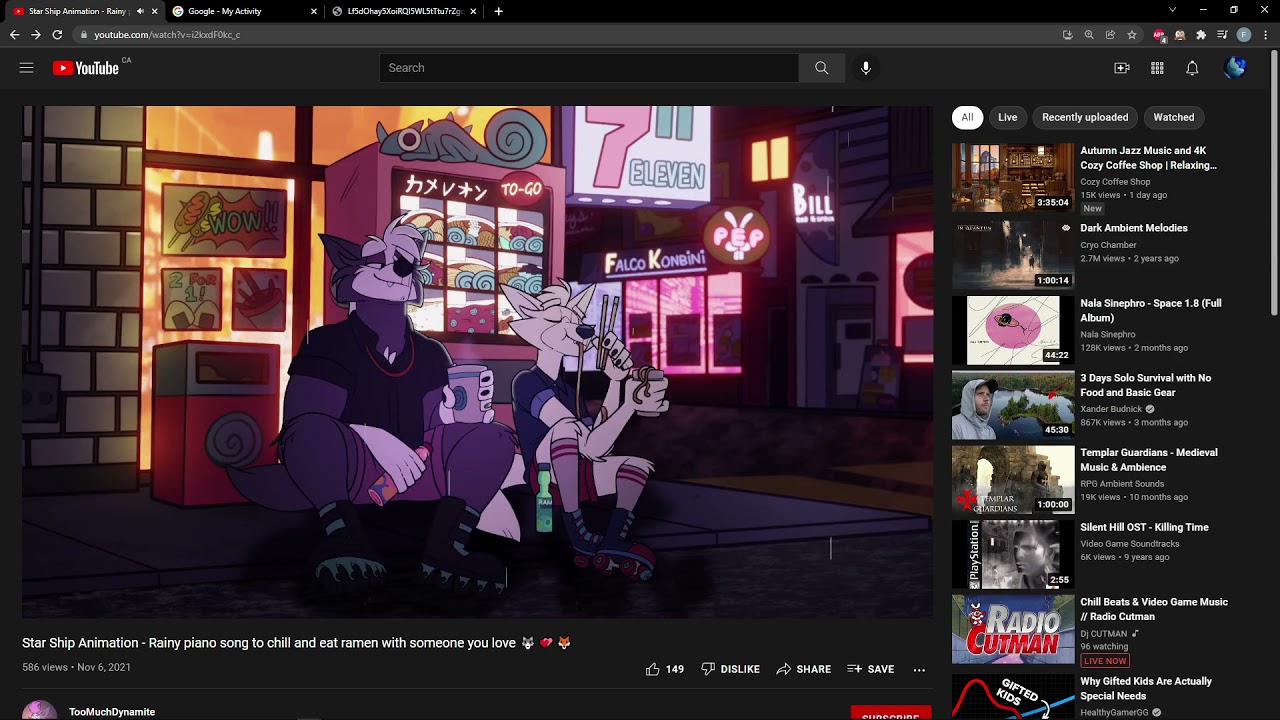Click the zoom magnifier in address bar
Screen dimensions: 1280x720
[x=1089, y=34]
